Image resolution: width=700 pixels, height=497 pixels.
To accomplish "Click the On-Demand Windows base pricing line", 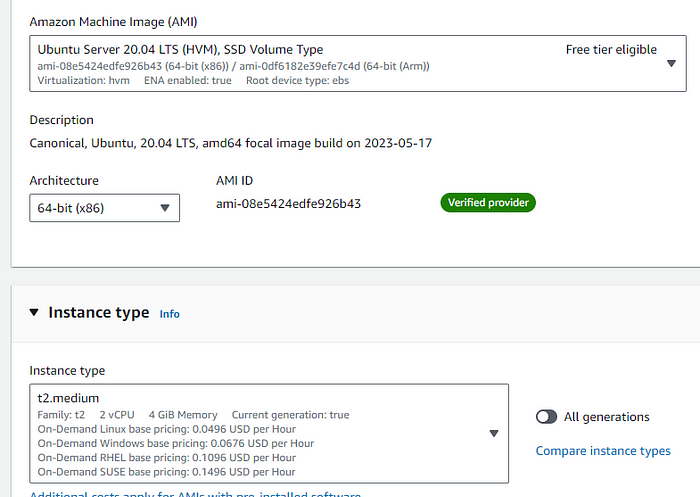I will point(175,443).
